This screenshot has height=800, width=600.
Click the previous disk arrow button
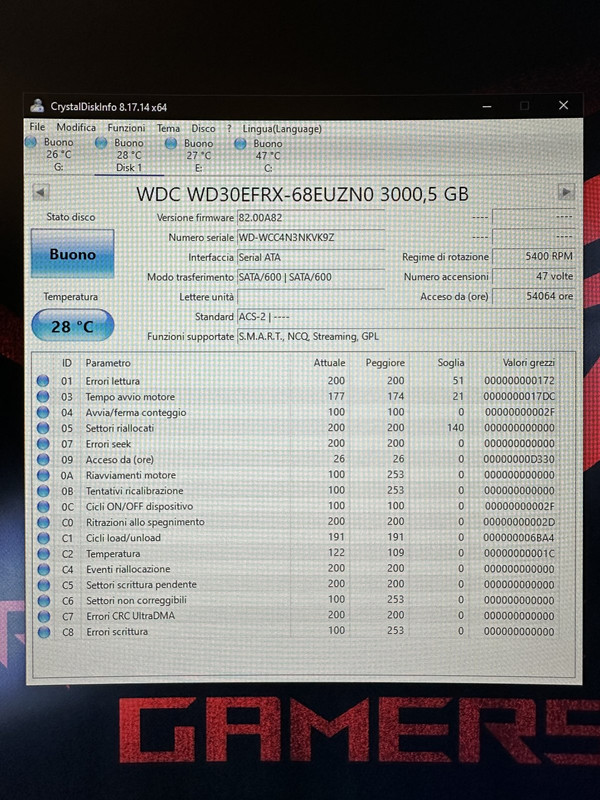tap(41, 192)
